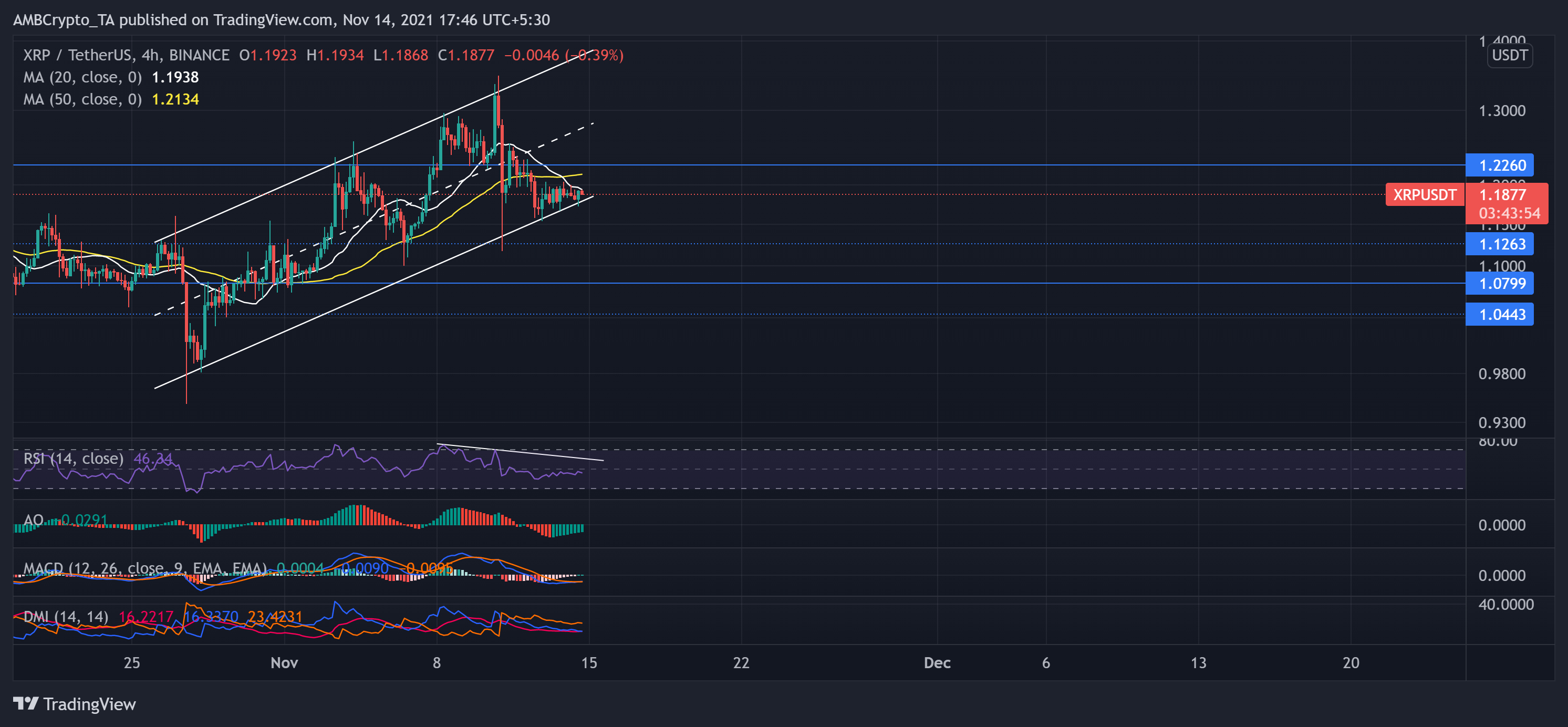The image size is (1568, 727).
Task: Select the 1.2260 price level label
Action: pyautogui.click(x=1499, y=165)
